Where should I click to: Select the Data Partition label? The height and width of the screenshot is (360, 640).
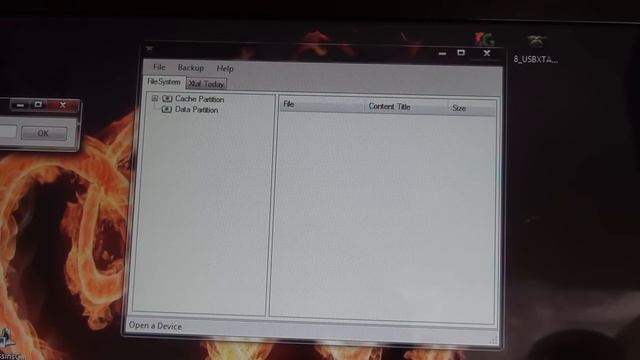[196, 109]
